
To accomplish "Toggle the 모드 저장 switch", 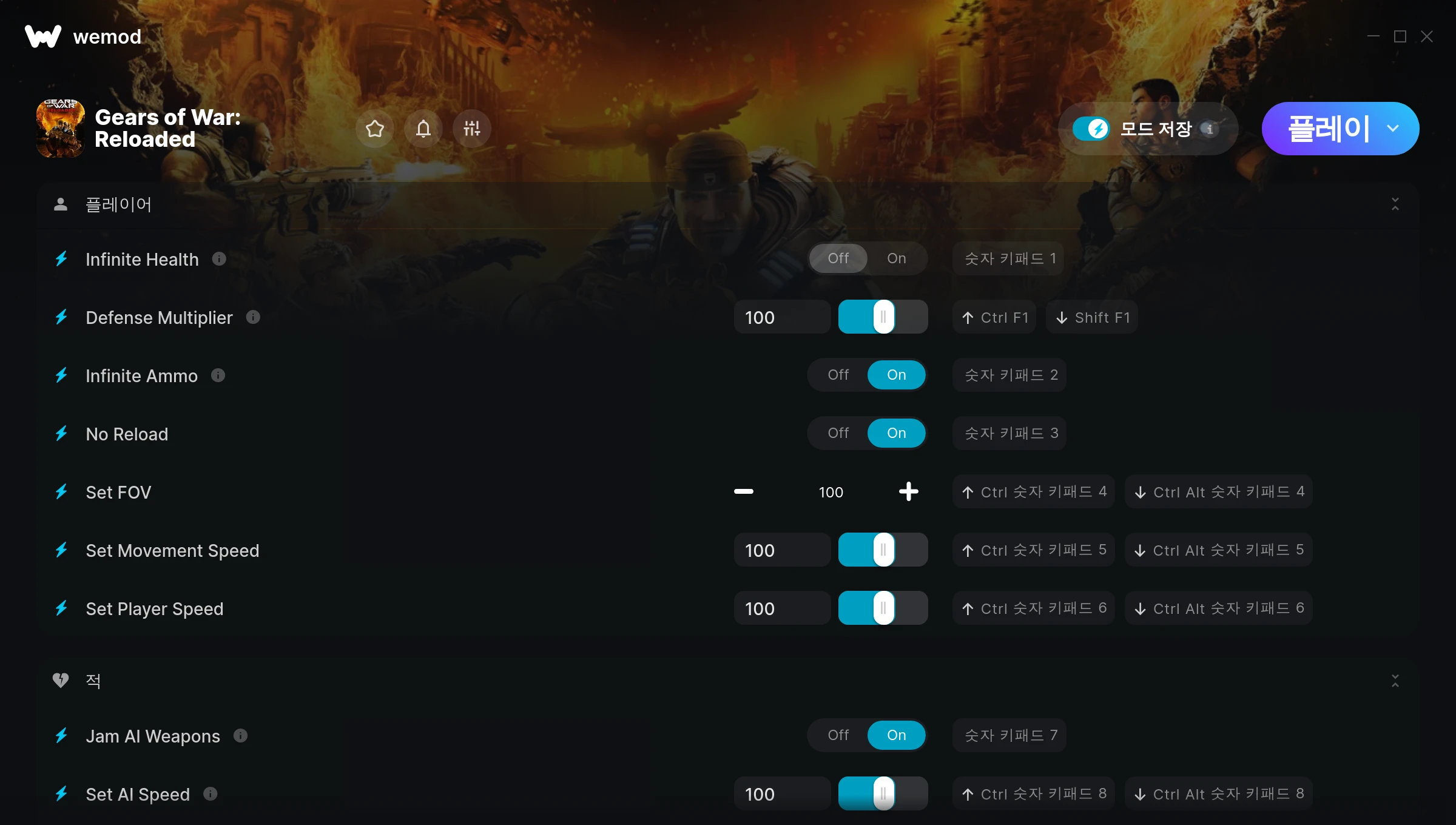I will [1091, 129].
